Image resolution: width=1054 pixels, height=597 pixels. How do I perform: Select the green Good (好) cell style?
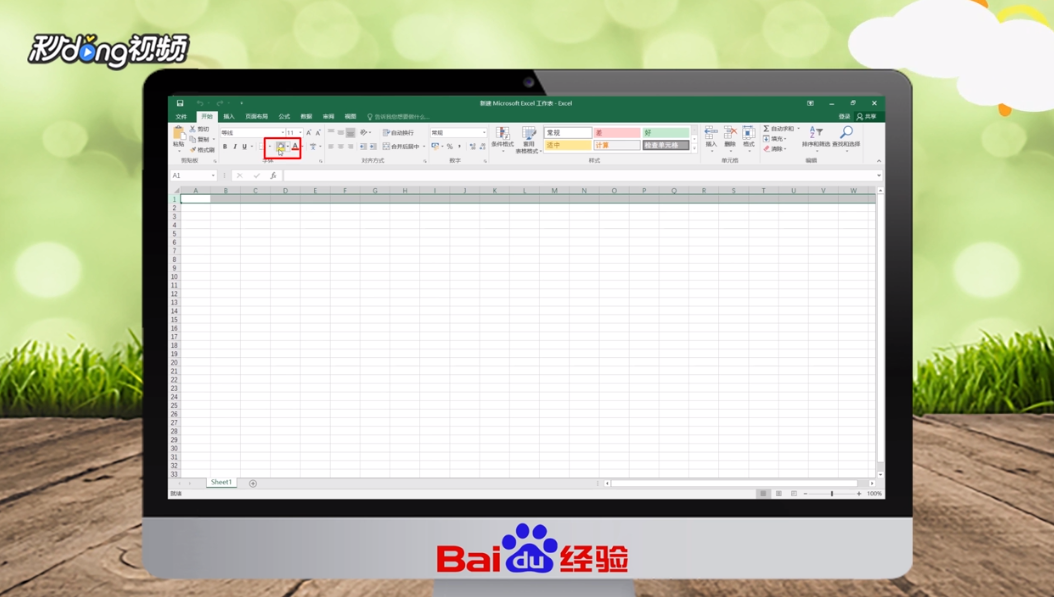665,132
